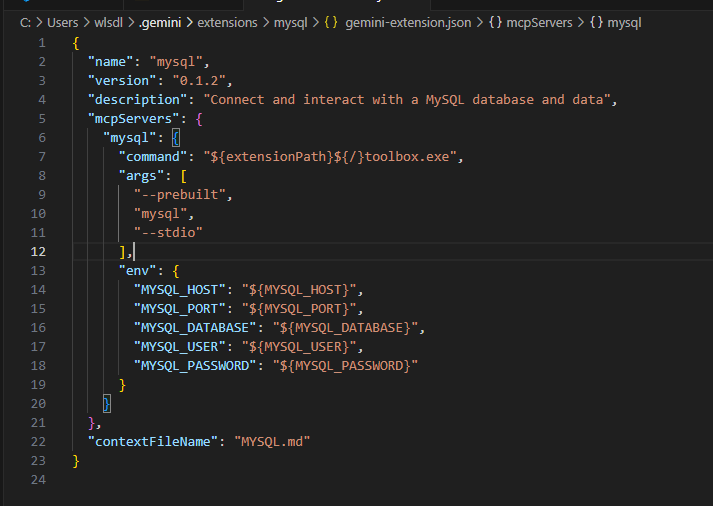Click the object icon before mcpServers breadcrumb
This screenshot has height=506, width=713.
495,22
